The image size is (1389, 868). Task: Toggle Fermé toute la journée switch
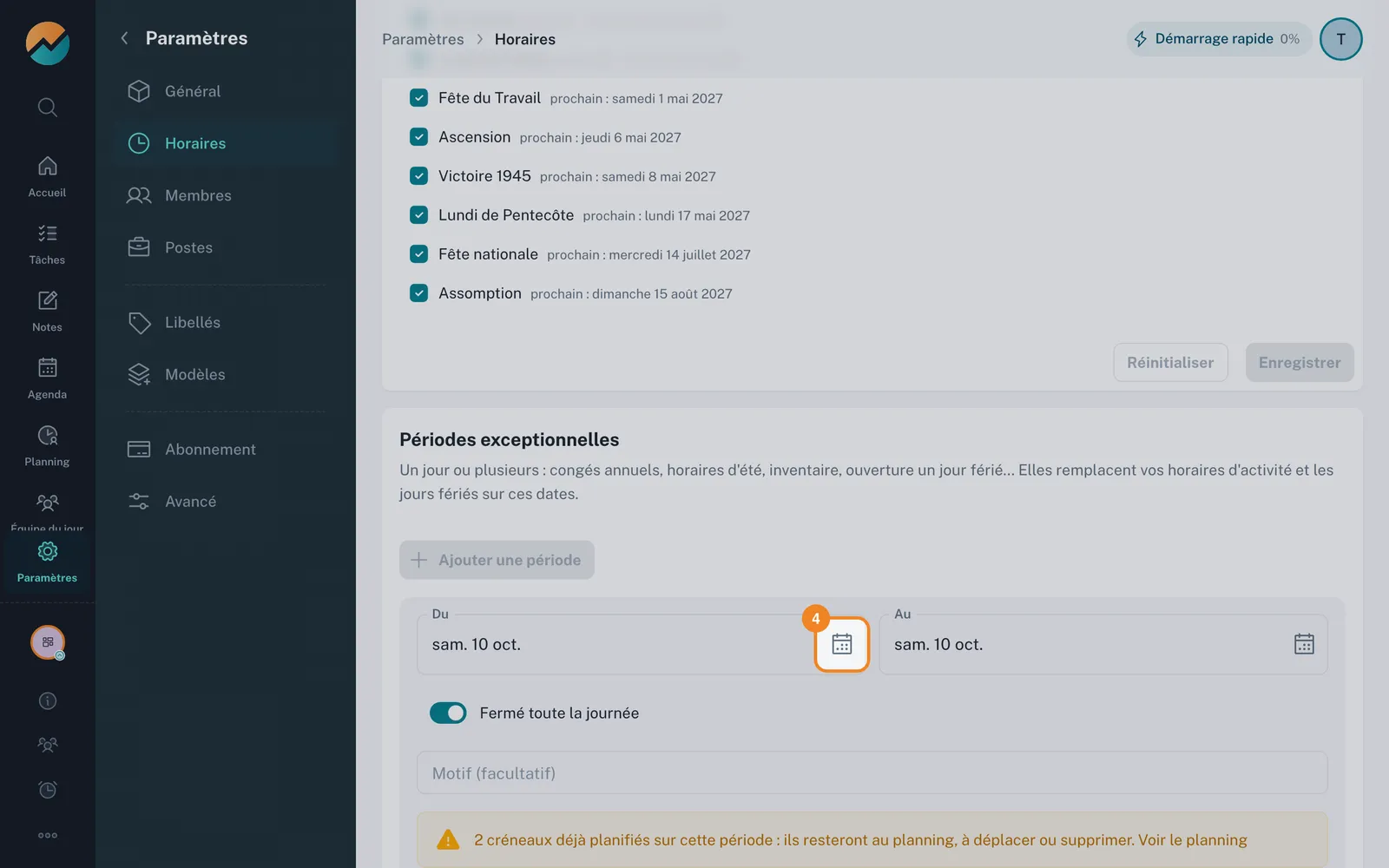(x=448, y=713)
